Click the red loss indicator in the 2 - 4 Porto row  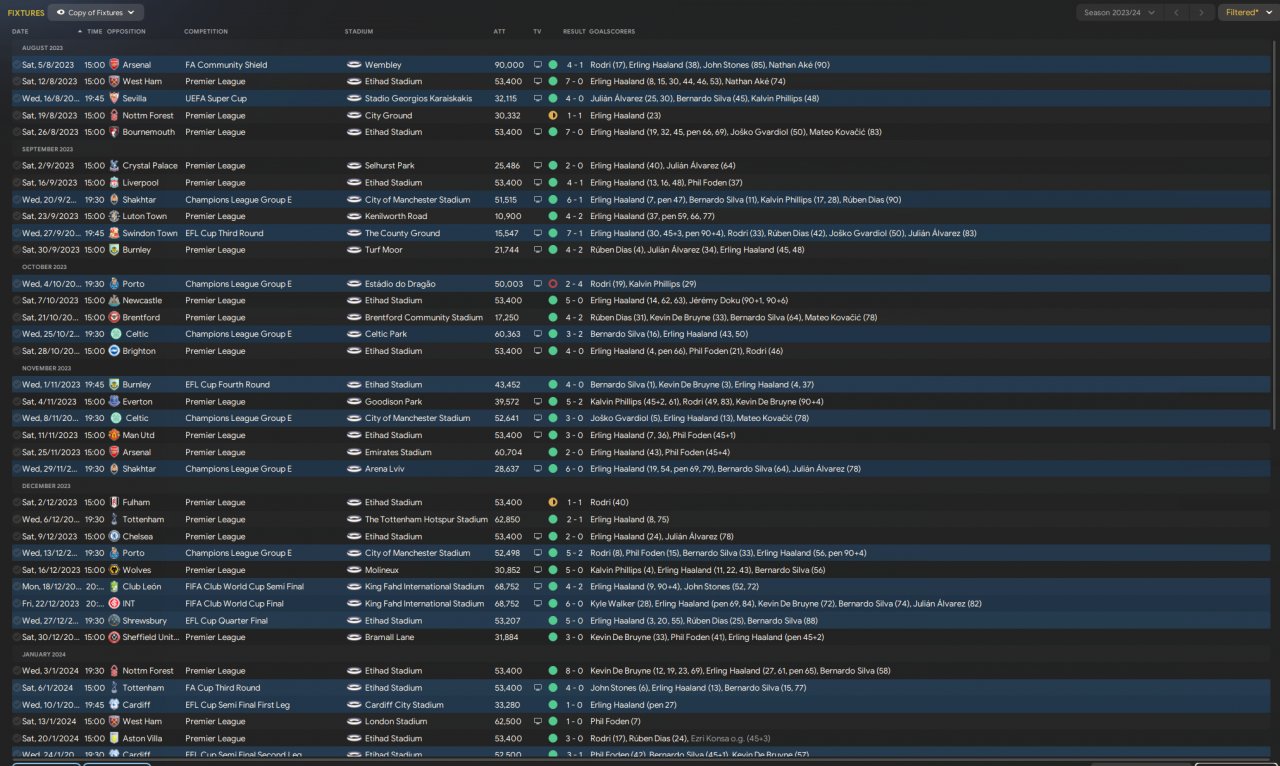pyautogui.click(x=553, y=284)
